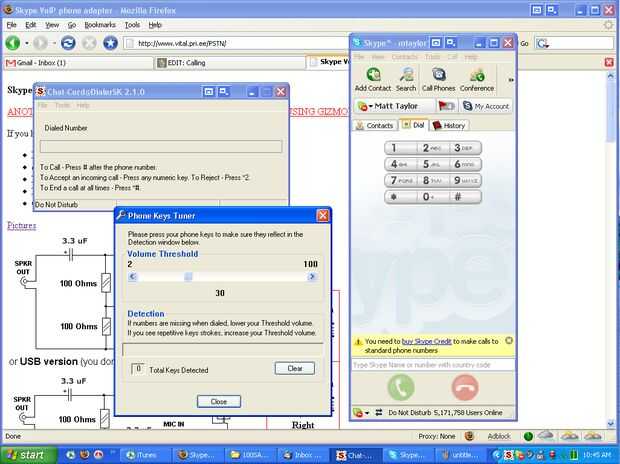Open Firefox File menu
620x464 pixels.
[11, 25]
